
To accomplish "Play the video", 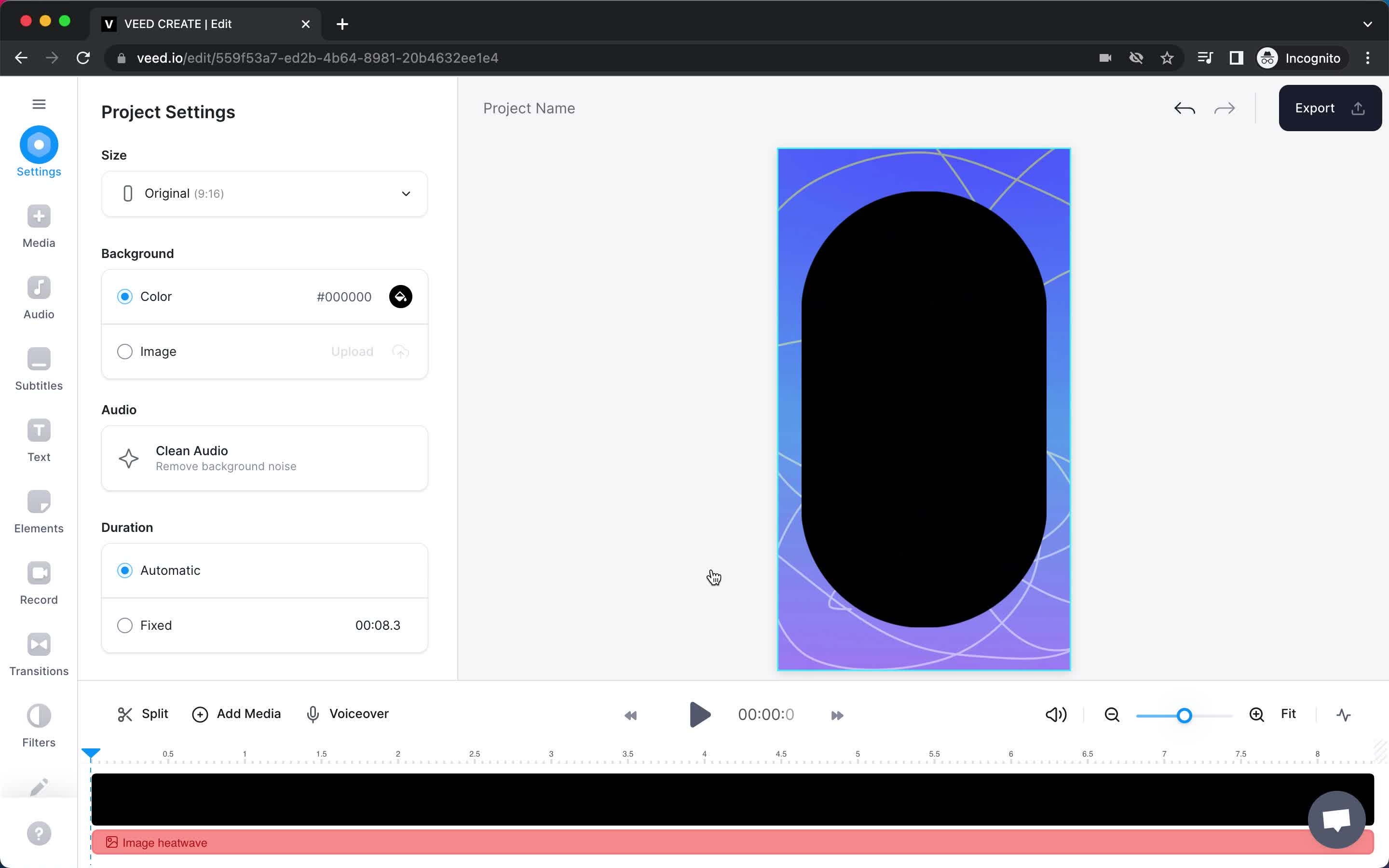I will (x=699, y=714).
